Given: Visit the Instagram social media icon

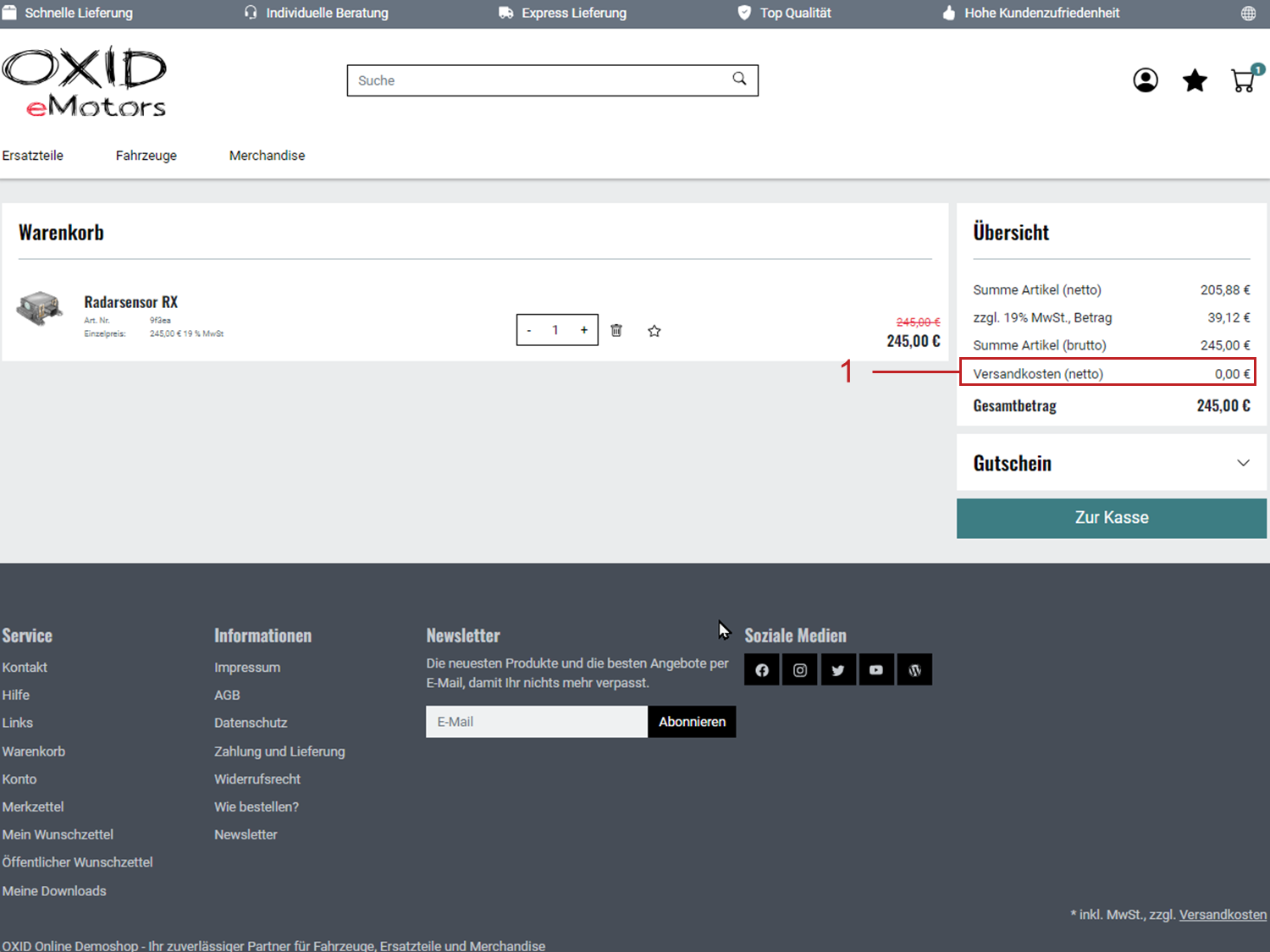Looking at the screenshot, I should point(800,670).
